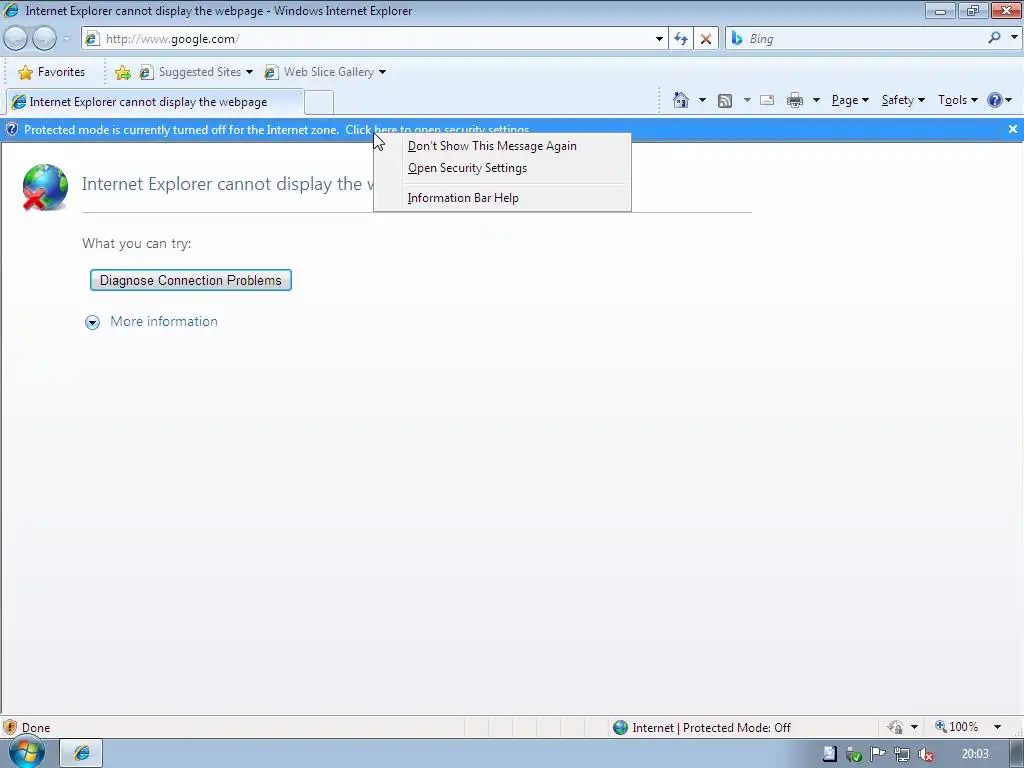
Task: Open a new blank tab
Action: [319, 103]
